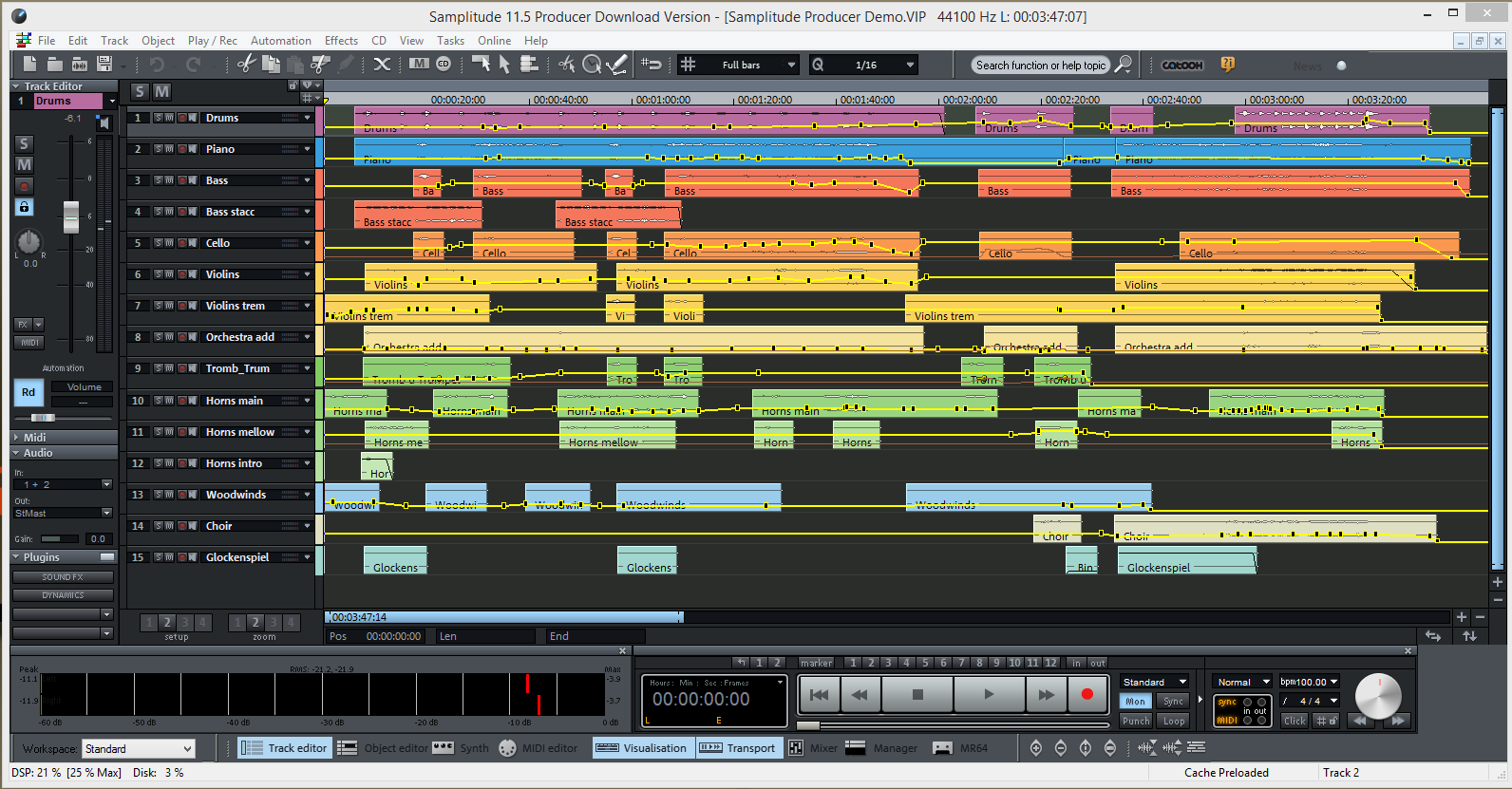Click the lock icon in Track Editor
This screenshot has height=789, width=1512.
coord(25,207)
